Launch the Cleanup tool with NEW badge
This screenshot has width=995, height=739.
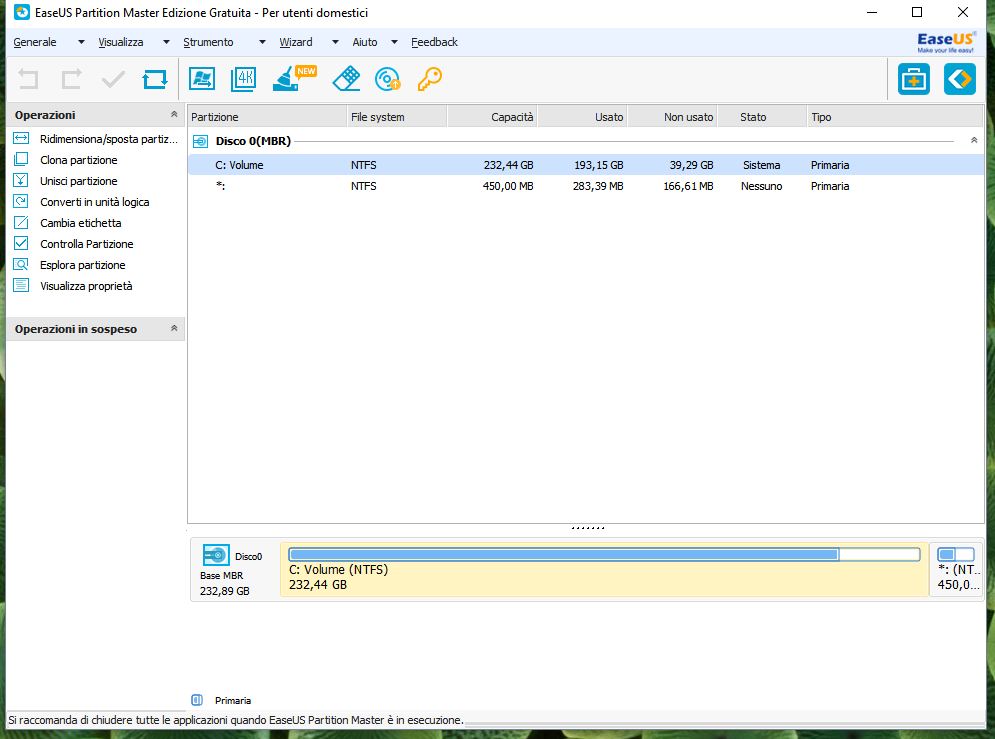pos(294,79)
